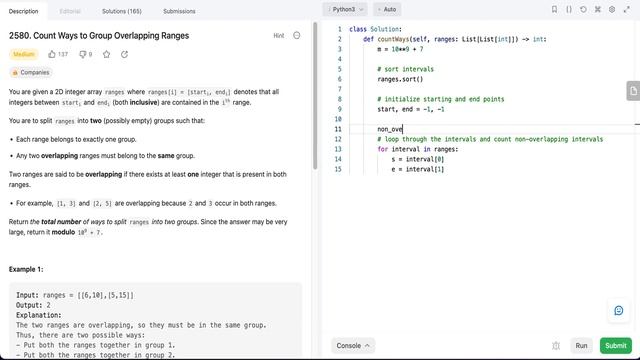Viewport: 640px width, 360px height.
Task: Downvote the problem with thumbs-down icon
Action: click(x=82, y=54)
